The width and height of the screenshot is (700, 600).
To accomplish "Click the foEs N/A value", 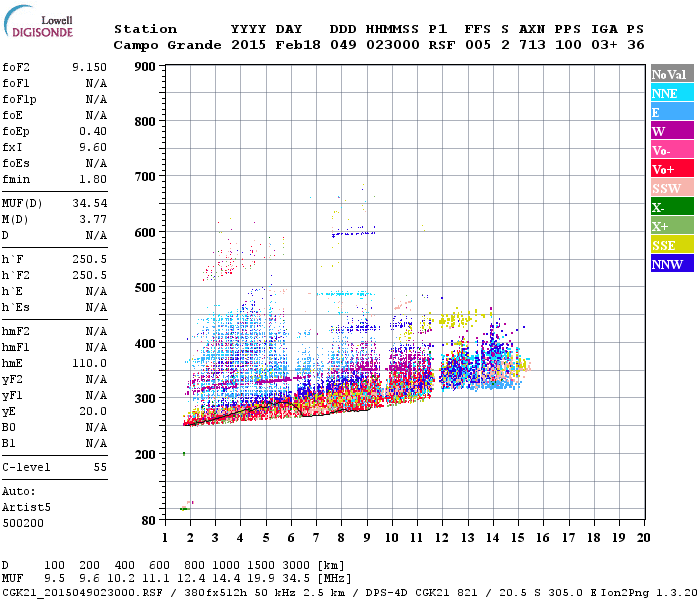I will coord(96,163).
